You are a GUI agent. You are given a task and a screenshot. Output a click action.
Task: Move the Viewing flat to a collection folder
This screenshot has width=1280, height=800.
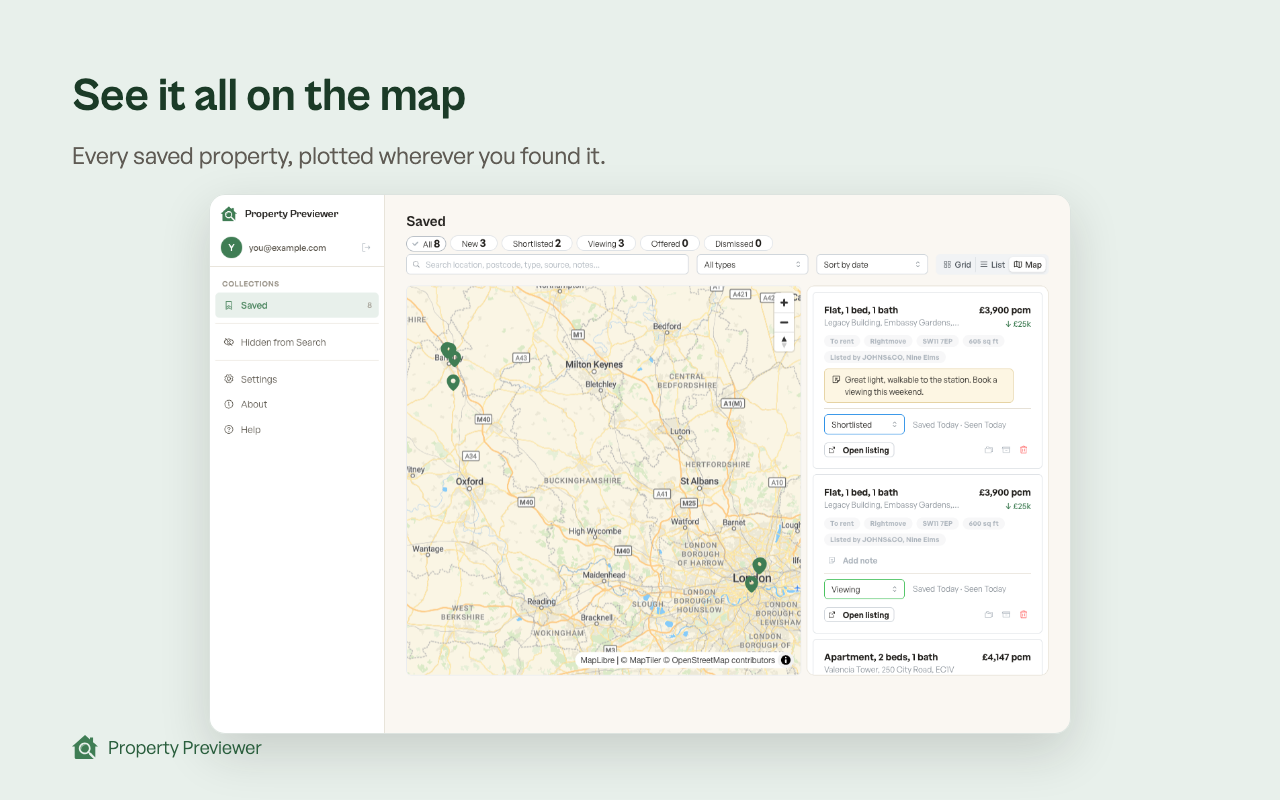(989, 615)
